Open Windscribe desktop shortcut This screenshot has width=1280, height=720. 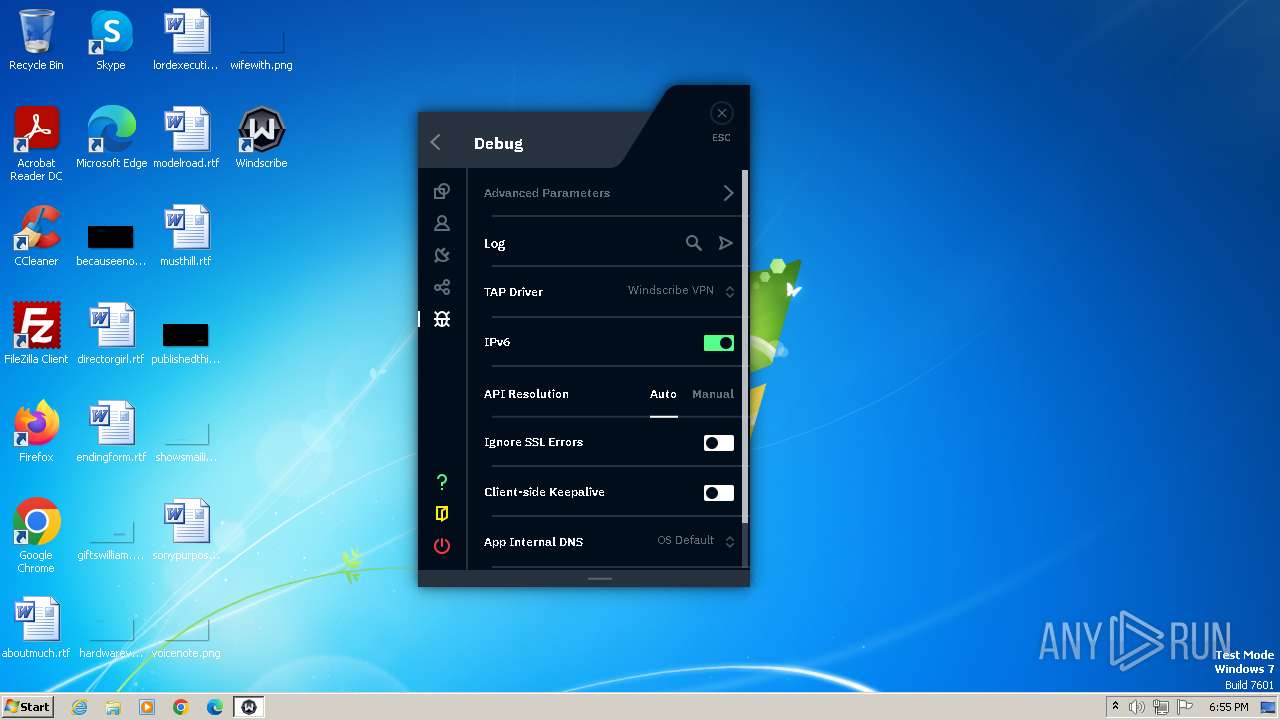click(x=261, y=138)
